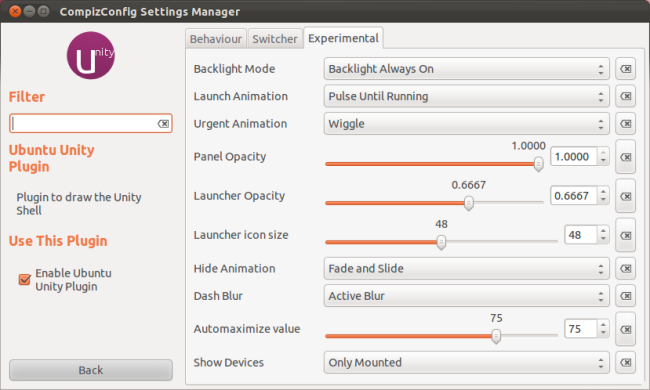Click the Launcher Opacity value field
This screenshot has width=650, height=390.
(x=574, y=196)
